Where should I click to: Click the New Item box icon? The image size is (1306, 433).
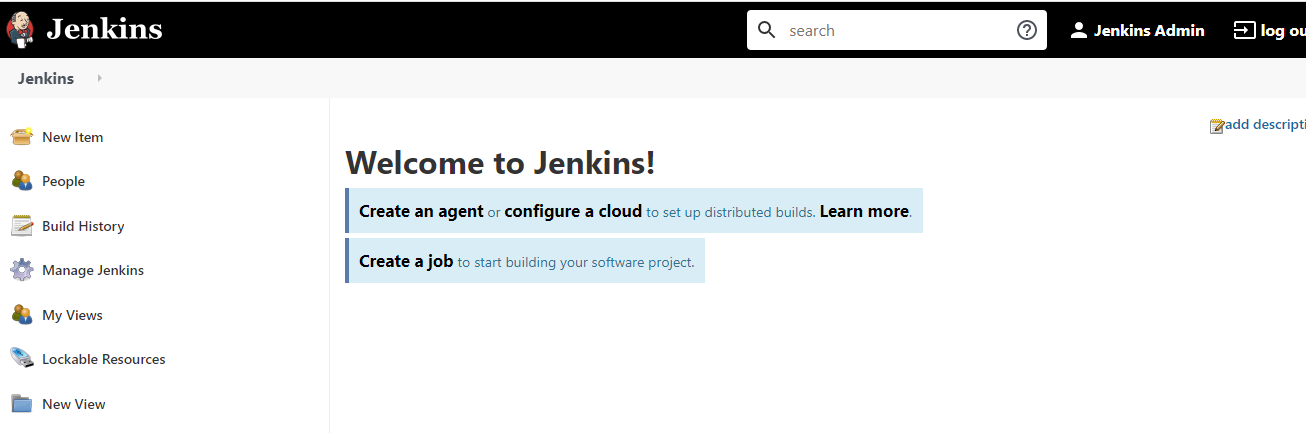point(22,136)
